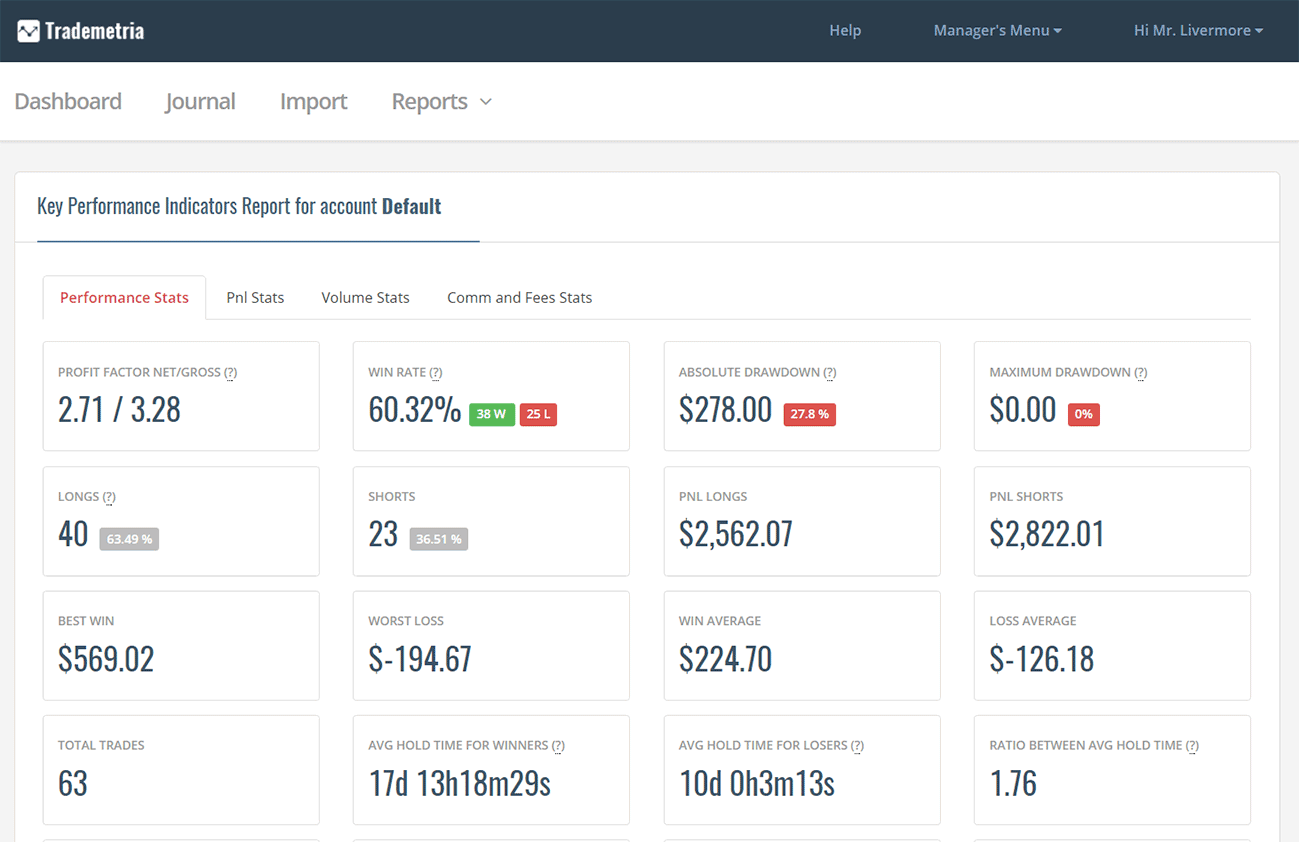Image resolution: width=1299 pixels, height=842 pixels.
Task: Click the Trademetria logo icon
Action: tap(29, 31)
